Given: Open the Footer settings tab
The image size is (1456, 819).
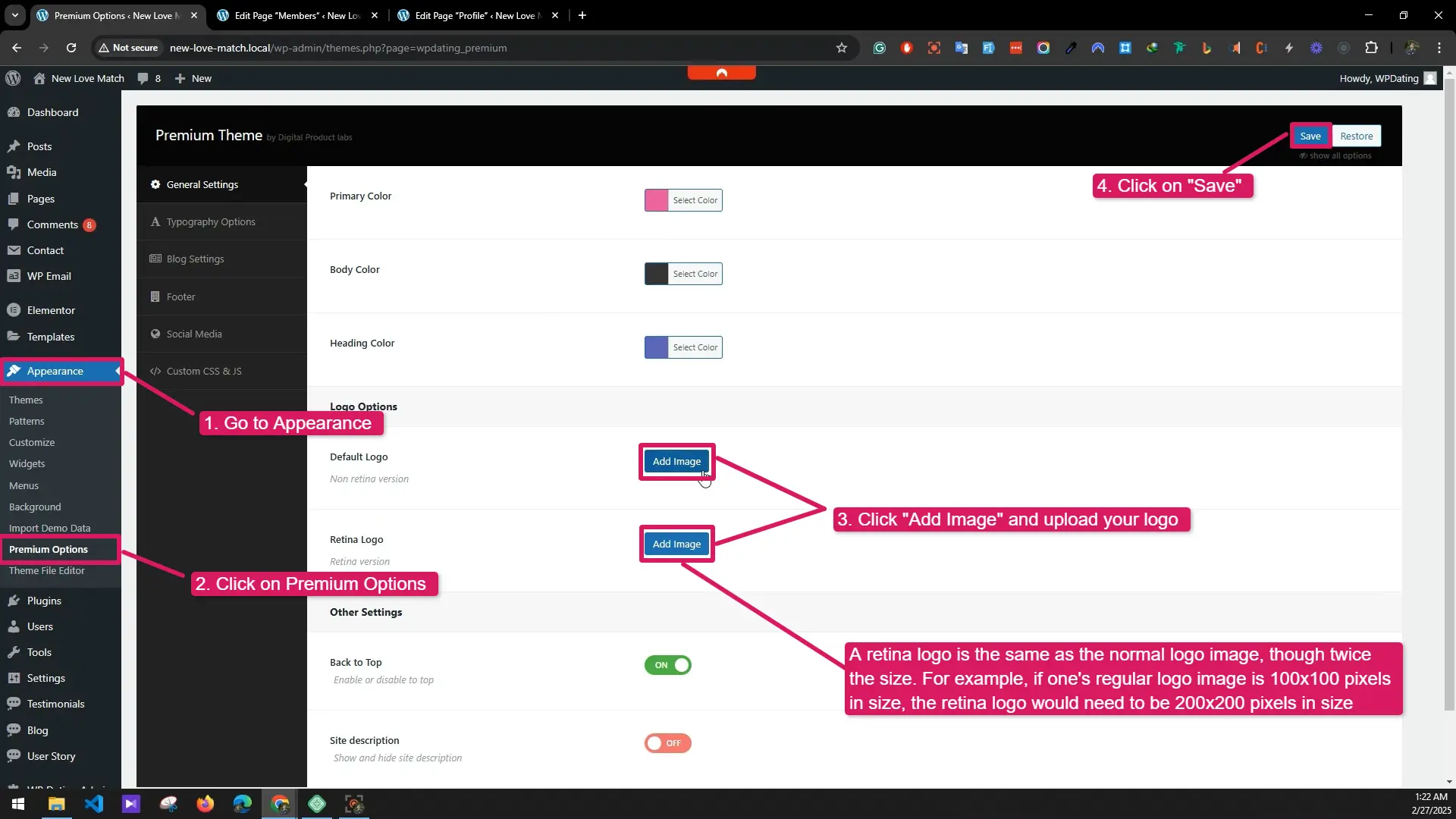Looking at the screenshot, I should [221, 297].
